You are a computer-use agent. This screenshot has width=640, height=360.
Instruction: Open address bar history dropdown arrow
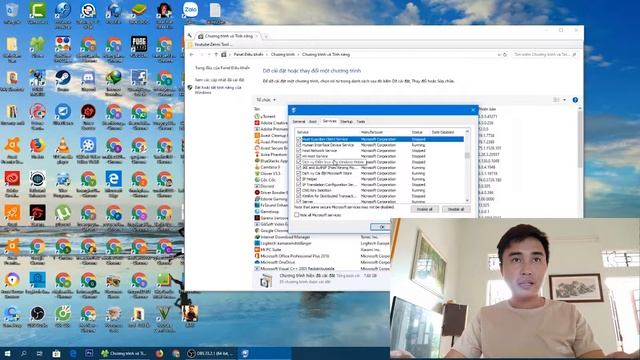pyautogui.click(x=499, y=54)
